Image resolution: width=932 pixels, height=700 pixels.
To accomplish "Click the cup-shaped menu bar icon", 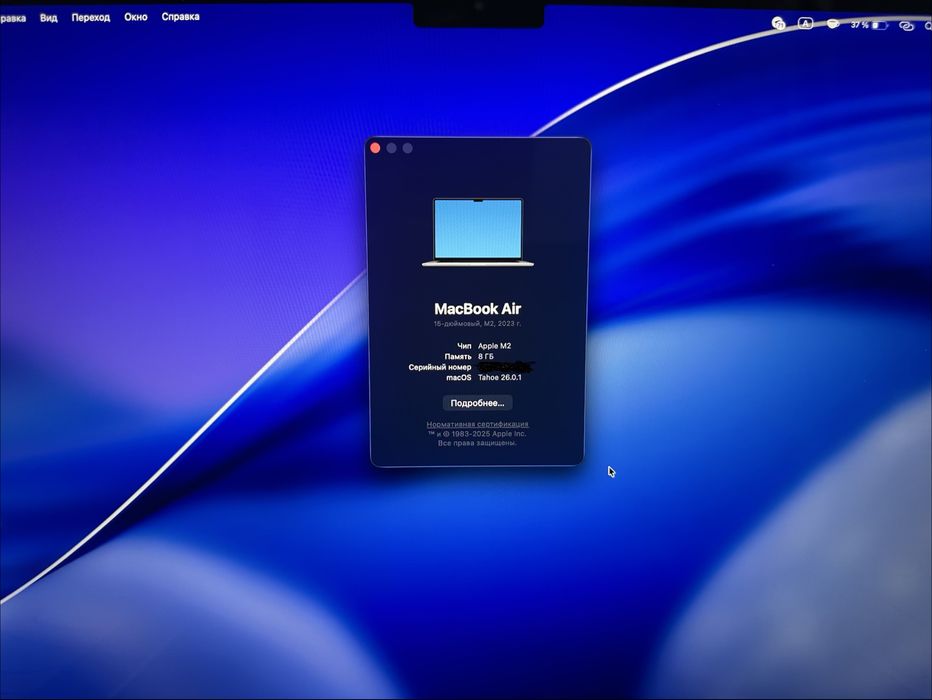I will coord(833,24).
